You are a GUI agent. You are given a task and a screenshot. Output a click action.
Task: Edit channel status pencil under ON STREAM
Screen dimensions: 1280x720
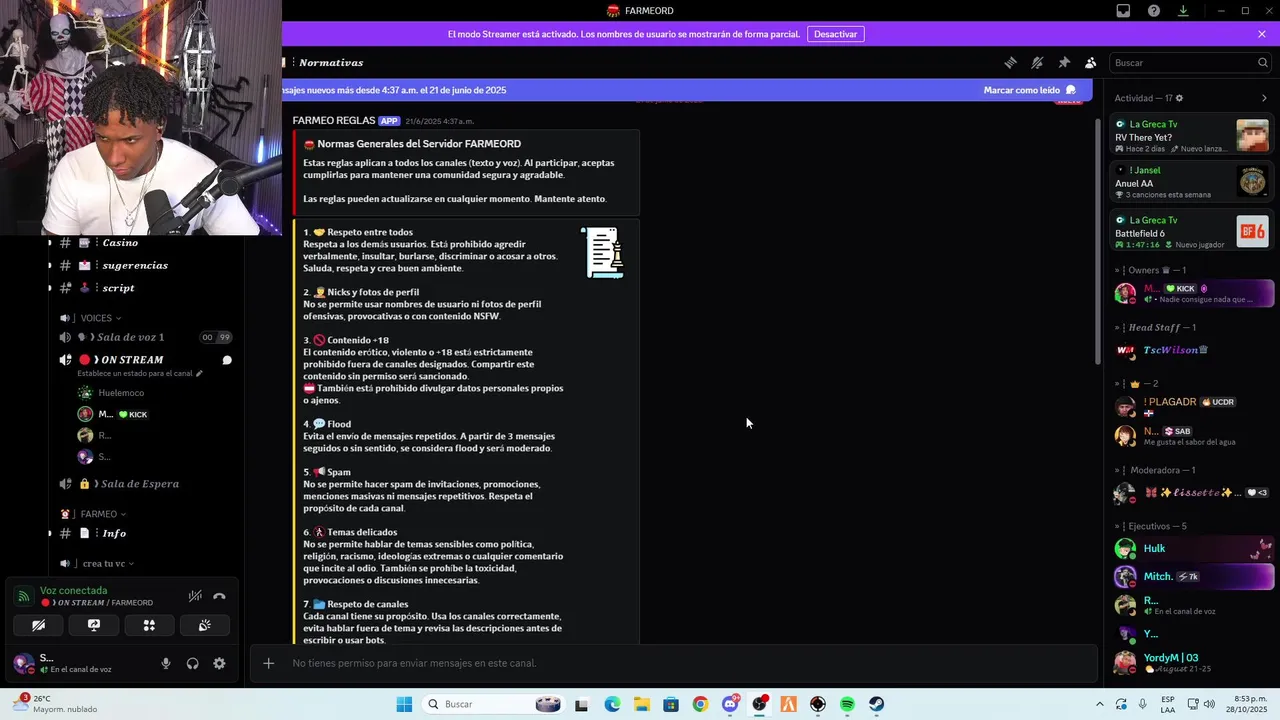pos(199,374)
